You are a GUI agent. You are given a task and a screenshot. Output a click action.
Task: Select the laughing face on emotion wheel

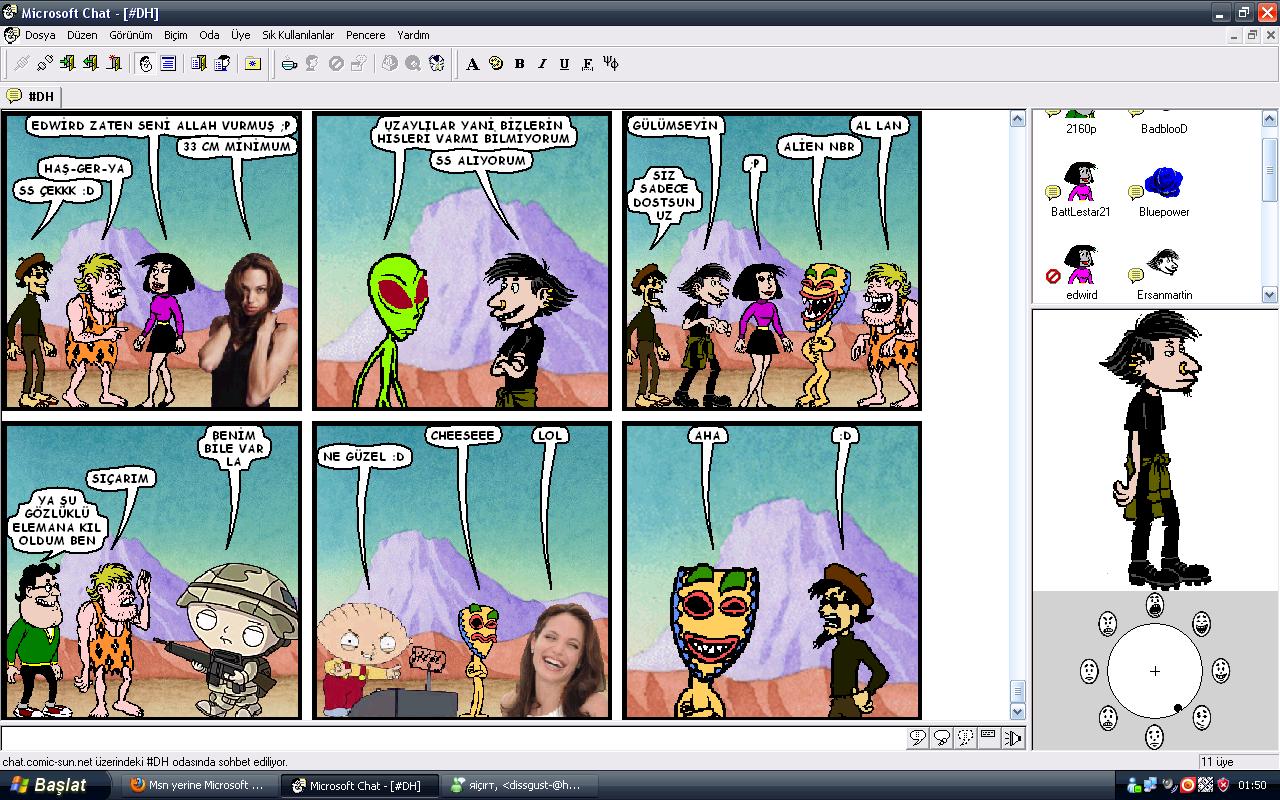tap(1202, 623)
